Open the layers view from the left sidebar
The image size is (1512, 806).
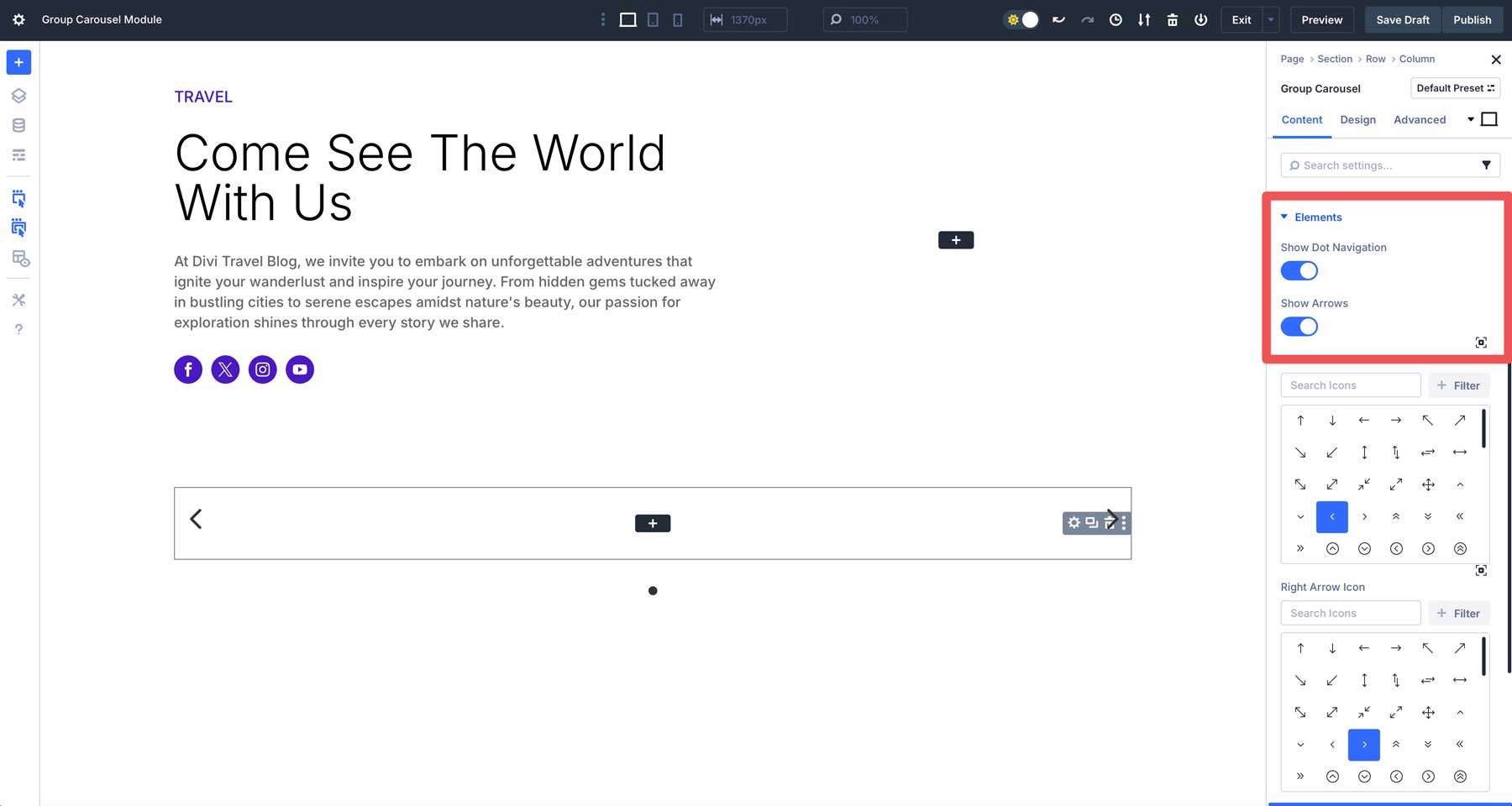(18, 95)
